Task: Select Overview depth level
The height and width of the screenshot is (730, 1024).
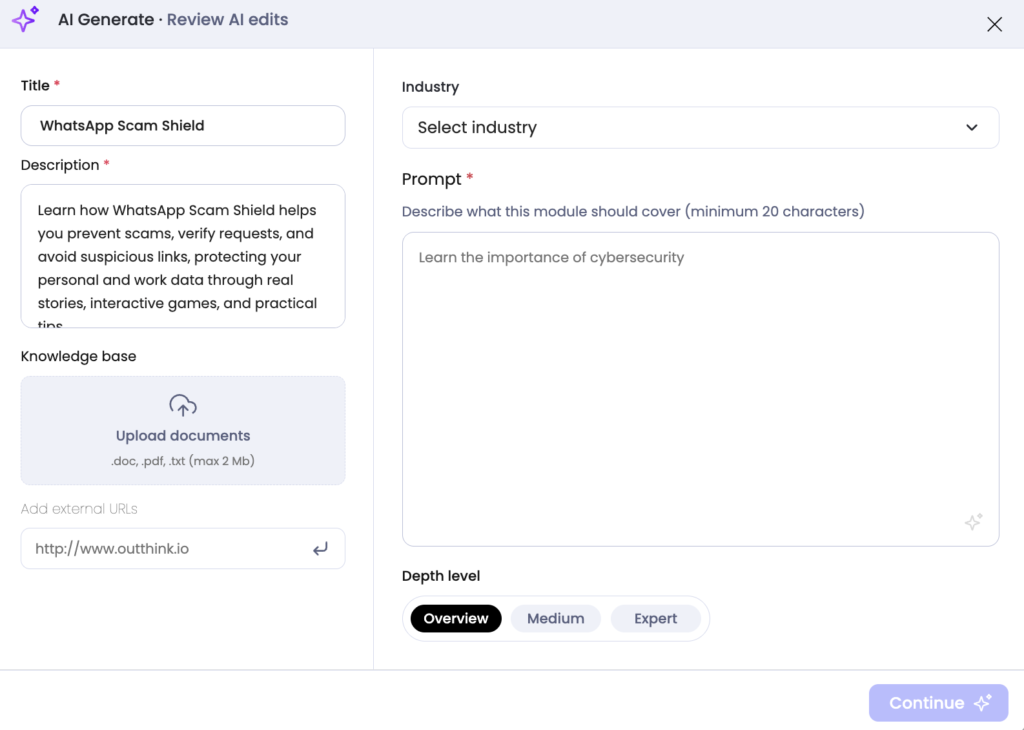Action: 456,618
